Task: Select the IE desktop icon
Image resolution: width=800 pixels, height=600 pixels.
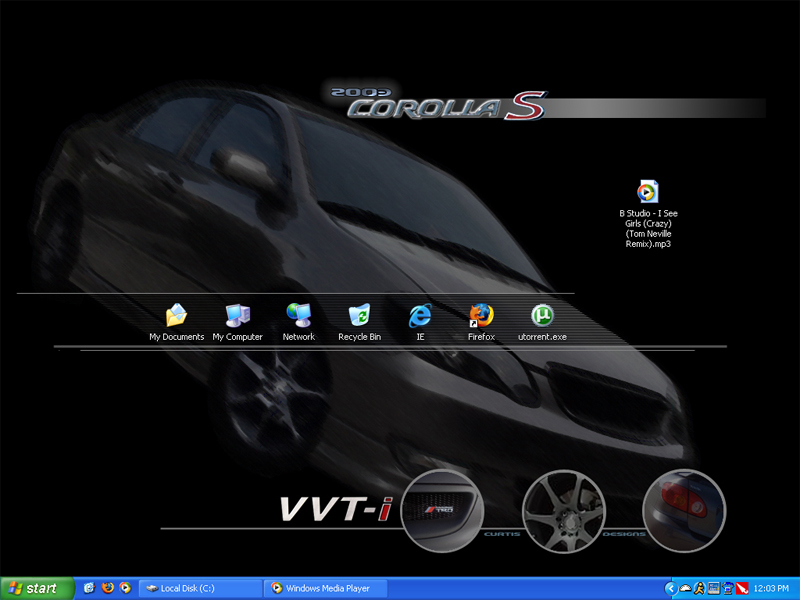Action: (420, 315)
